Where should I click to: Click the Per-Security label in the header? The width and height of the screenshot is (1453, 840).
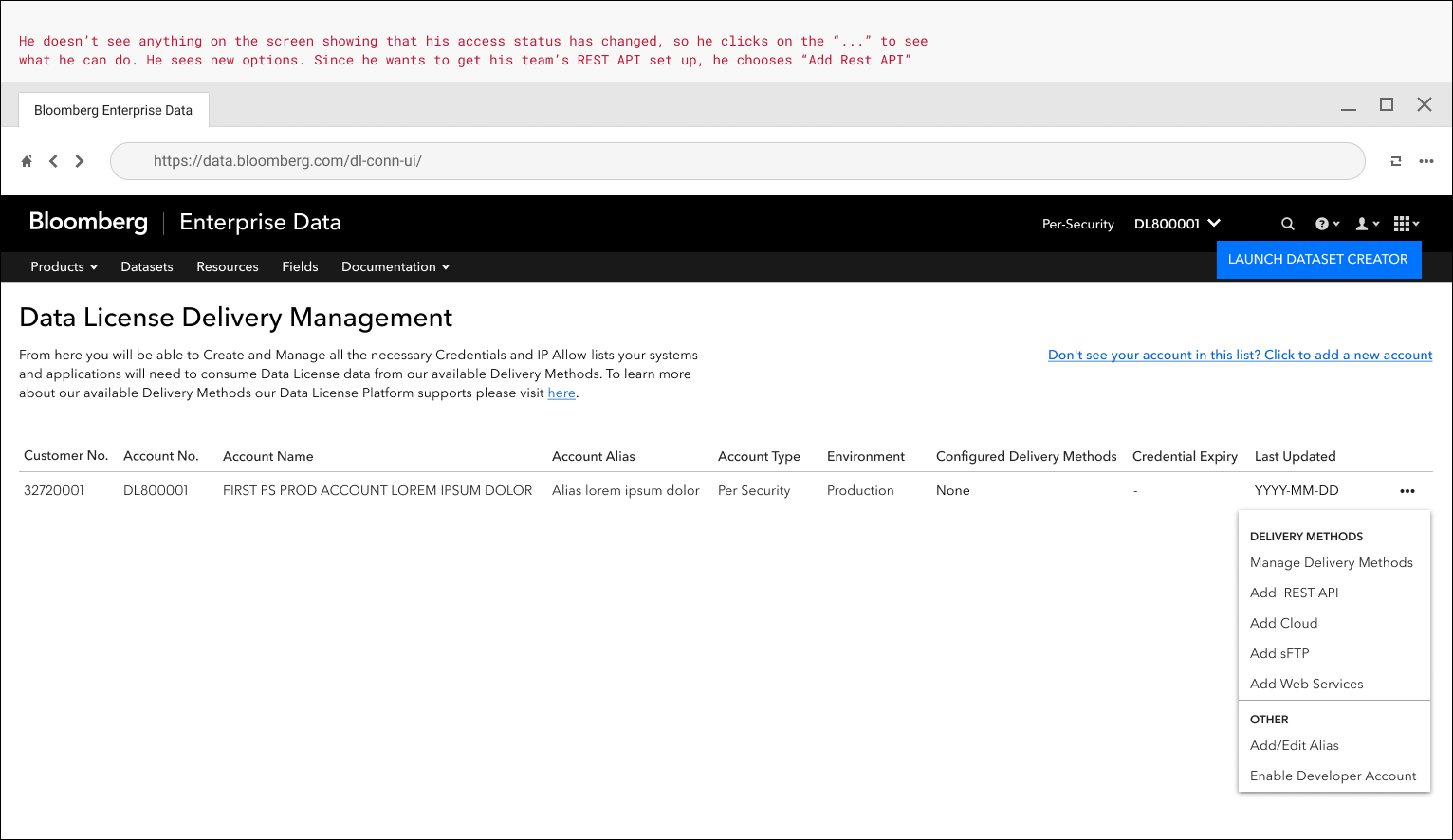pos(1078,225)
